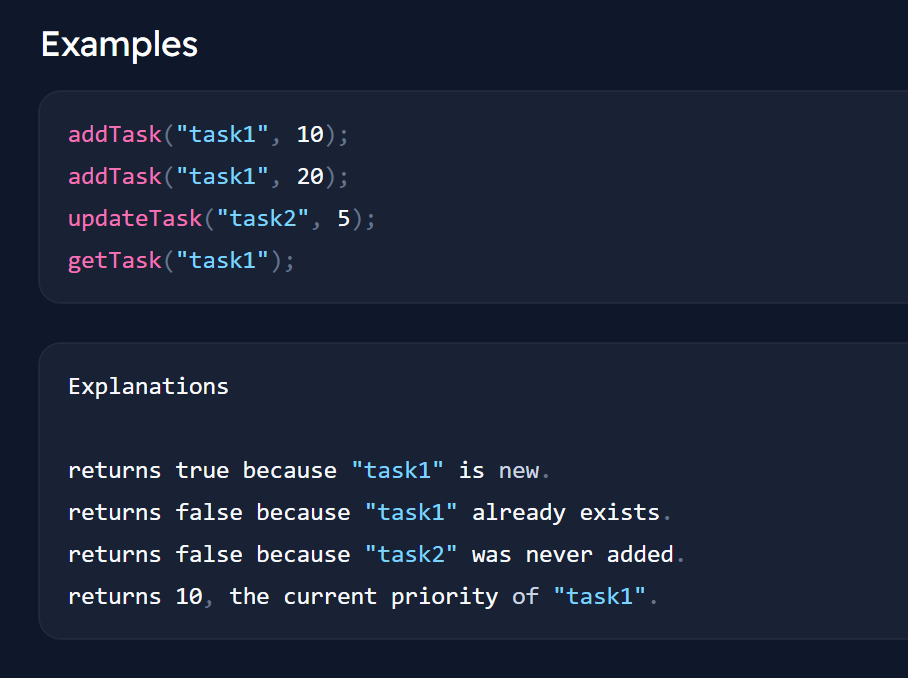This screenshot has height=678, width=908.
Task: Click the words 'never added'
Action: coord(599,555)
